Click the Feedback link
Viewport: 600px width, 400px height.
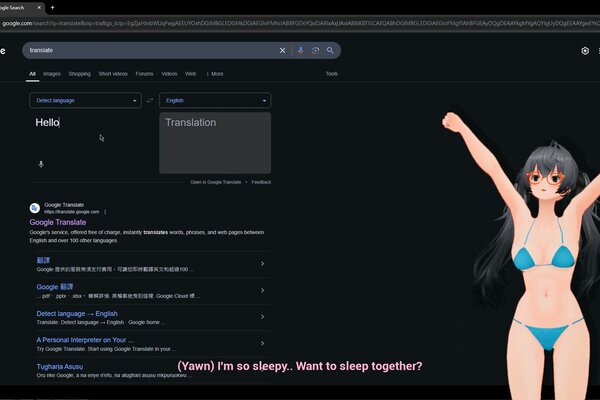(x=261, y=182)
